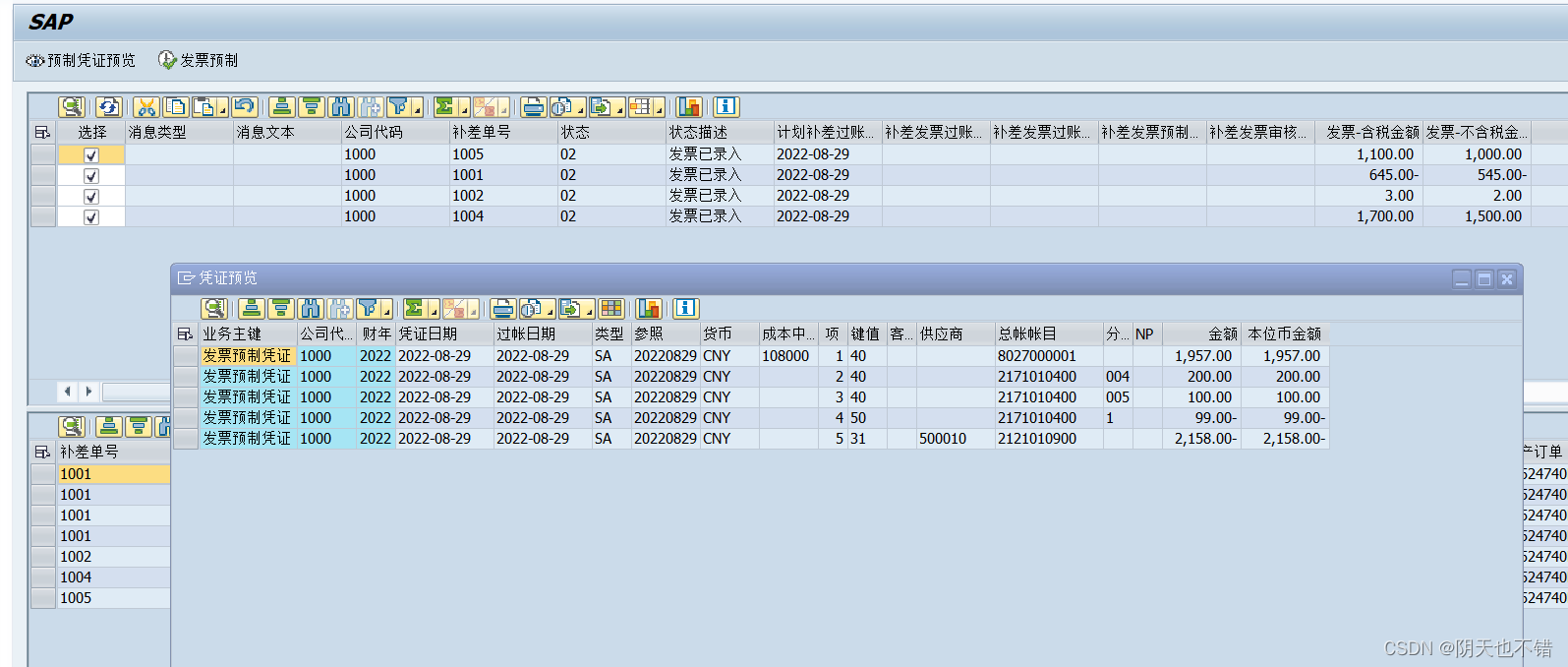This screenshot has height=667, width=1568.
Task: Click Find binoculars in 凭证预览 toolbar
Action: coord(311,308)
